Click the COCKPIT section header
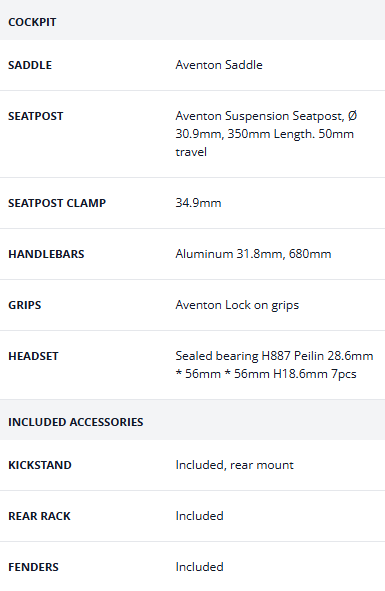Screen dimensions: 385x591 pyautogui.click(x=32, y=22)
